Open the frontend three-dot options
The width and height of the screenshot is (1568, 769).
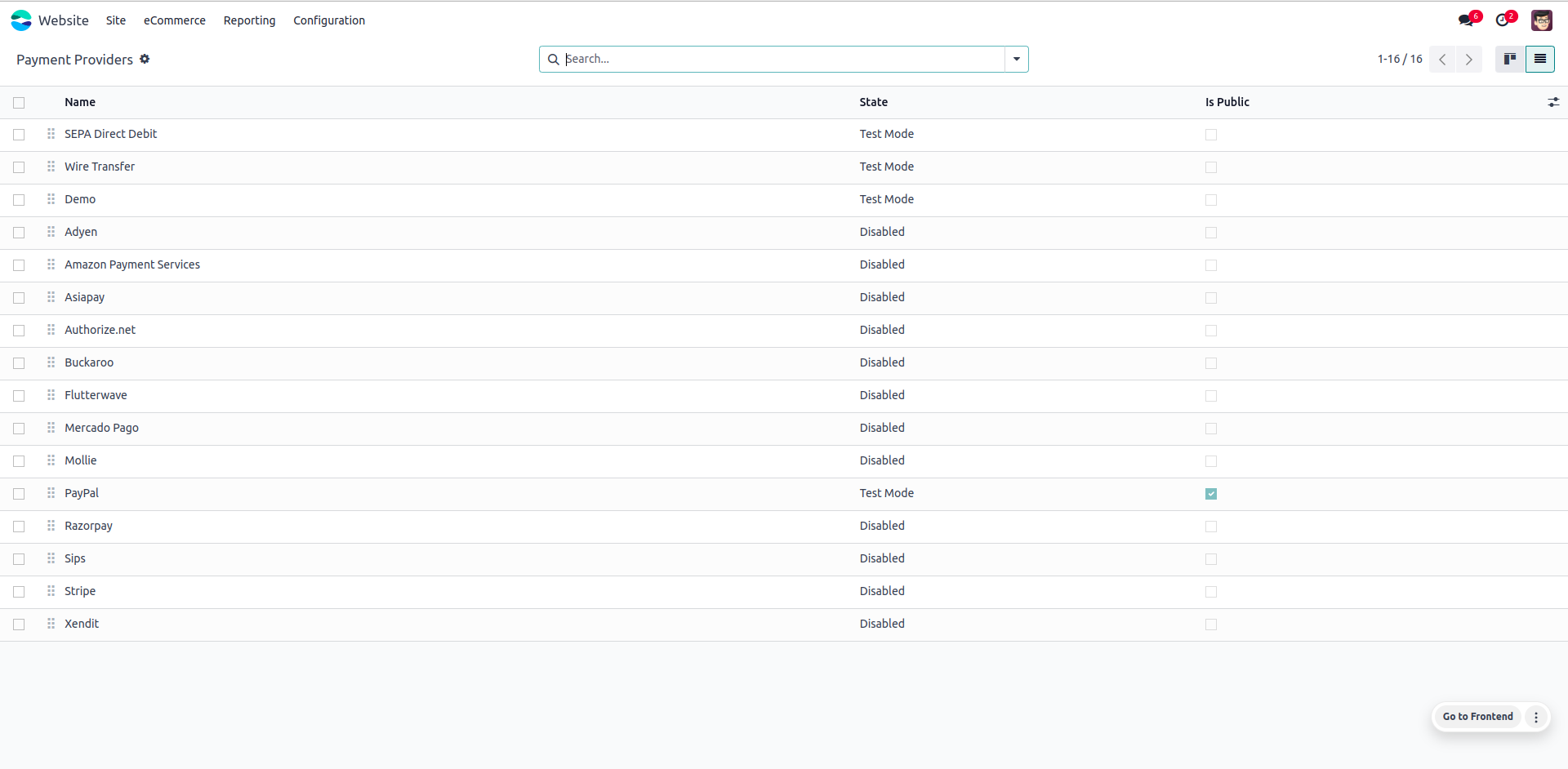tap(1536, 717)
